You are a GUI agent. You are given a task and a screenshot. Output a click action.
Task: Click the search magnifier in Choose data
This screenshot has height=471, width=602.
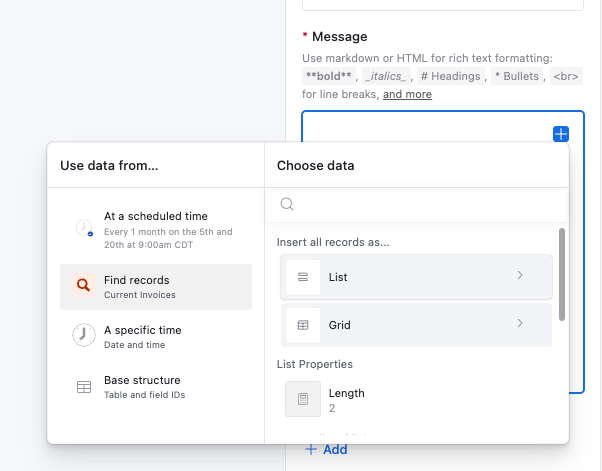(x=287, y=204)
